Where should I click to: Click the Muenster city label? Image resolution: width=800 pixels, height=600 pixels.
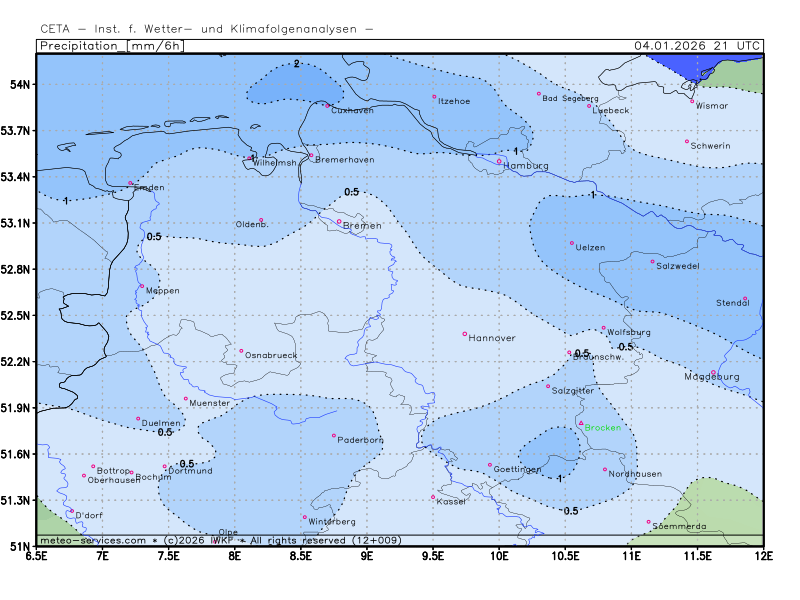[209, 404]
